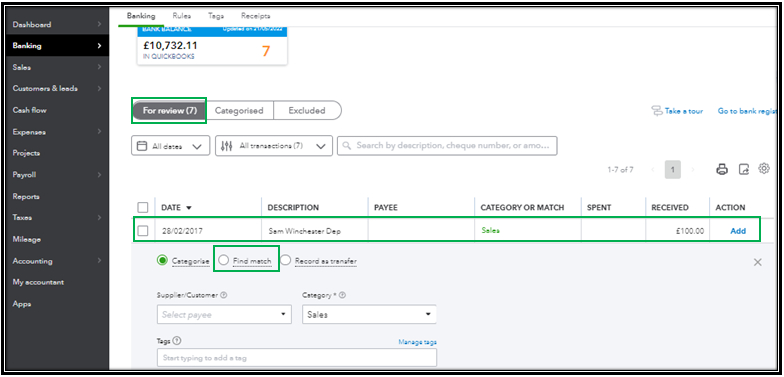Select page 1 button

[672, 170]
